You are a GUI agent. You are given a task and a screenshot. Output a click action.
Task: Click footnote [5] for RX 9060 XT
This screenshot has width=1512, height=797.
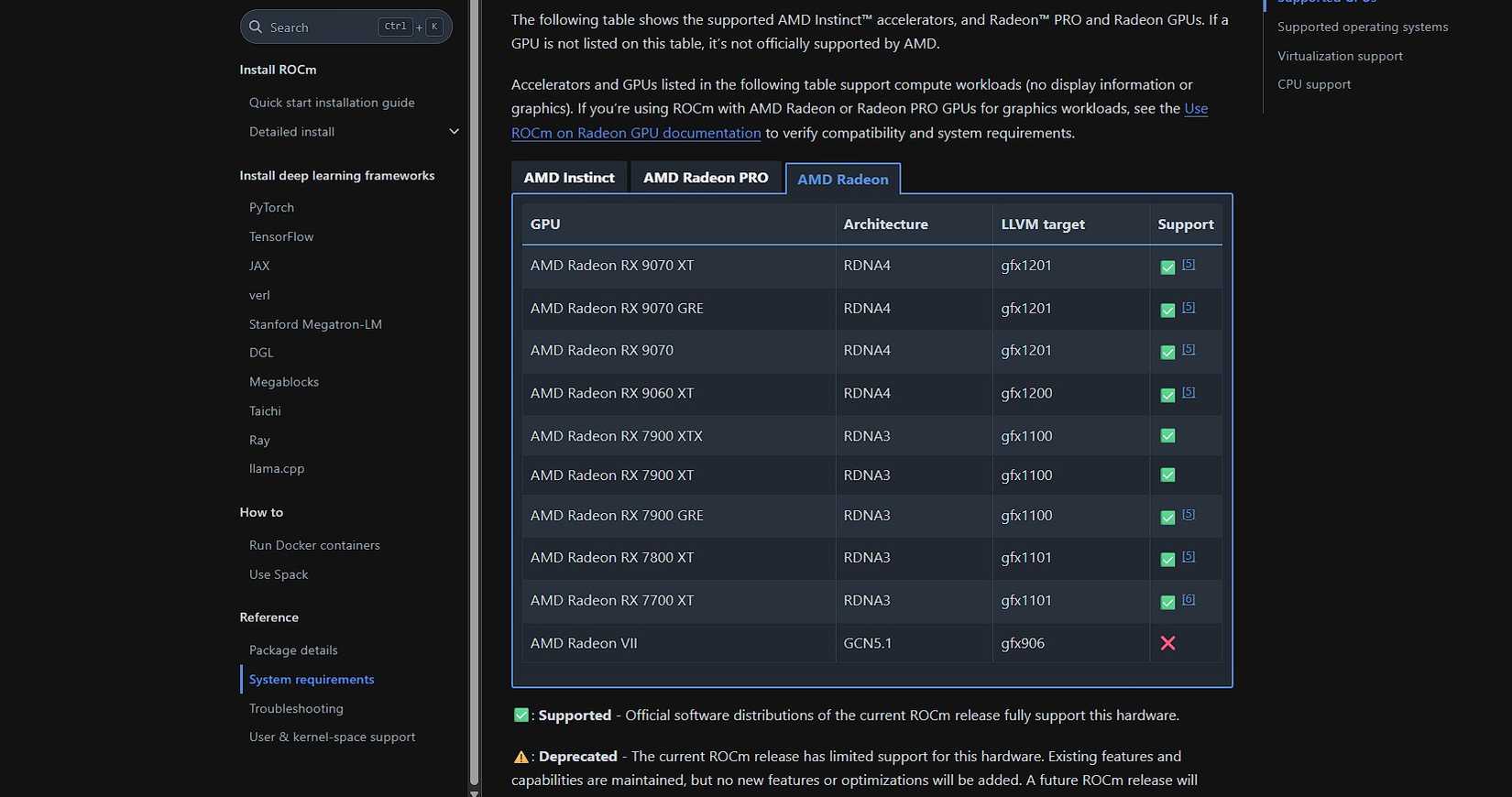click(1189, 392)
